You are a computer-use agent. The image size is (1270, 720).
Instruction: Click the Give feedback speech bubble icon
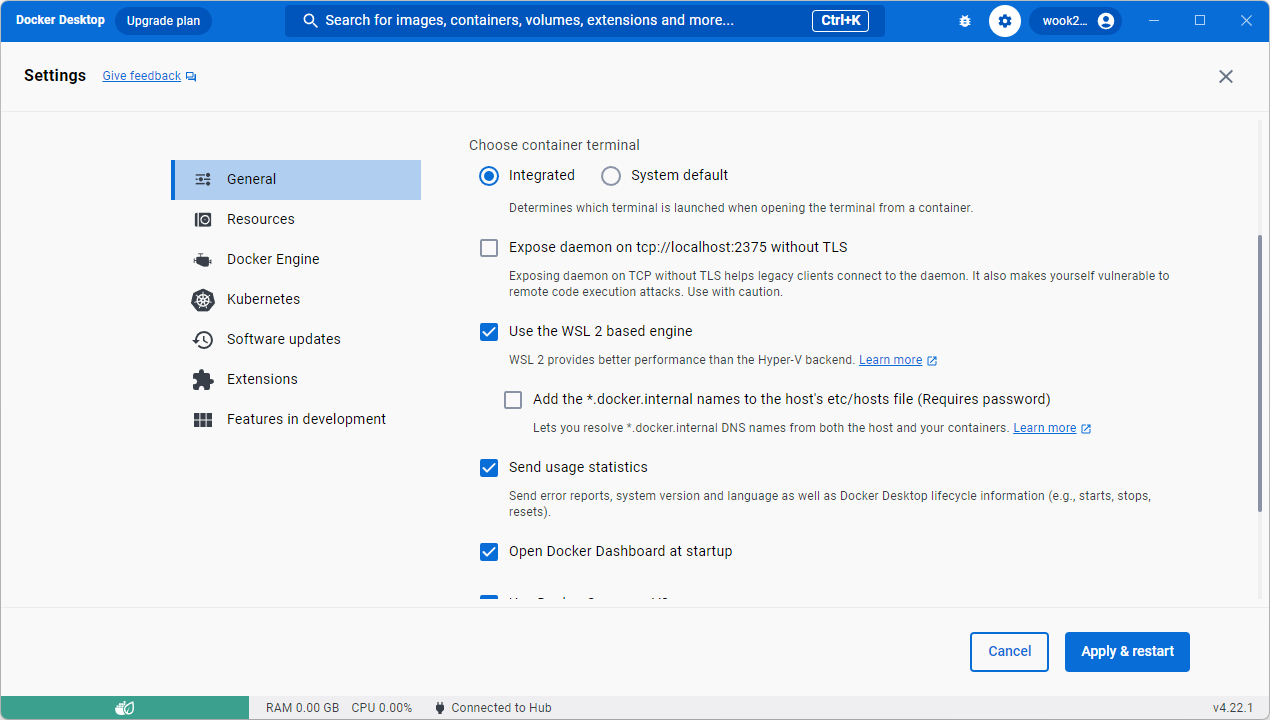pos(191,76)
